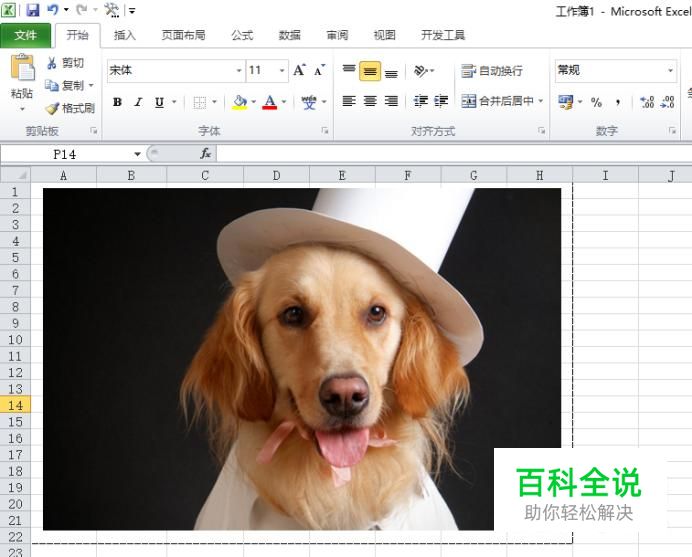This screenshot has height=557, width=692.
Task: Switch to the 视图 tab
Action: pyautogui.click(x=384, y=35)
